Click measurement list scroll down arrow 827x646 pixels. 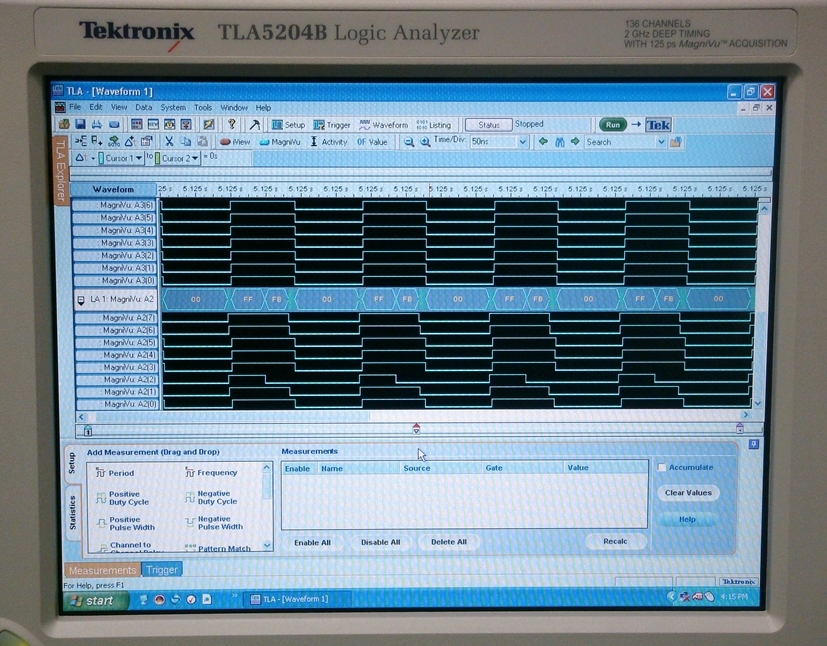pyautogui.click(x=267, y=545)
